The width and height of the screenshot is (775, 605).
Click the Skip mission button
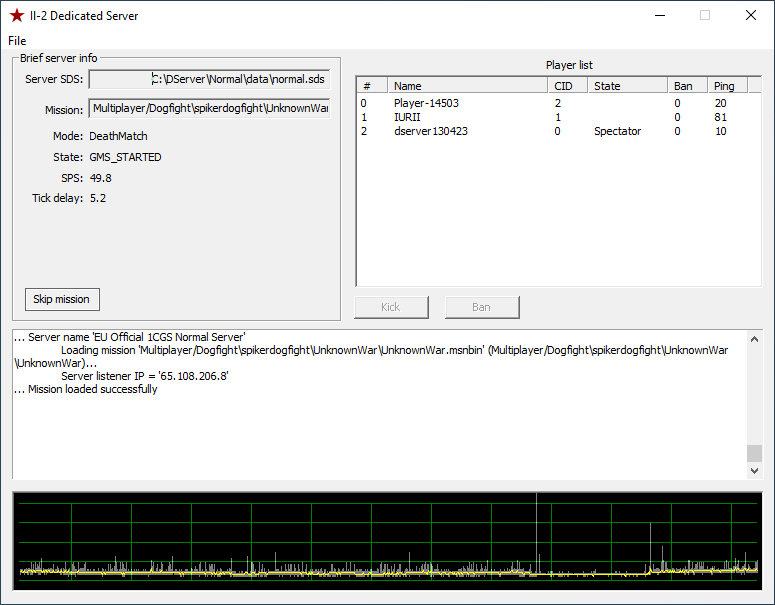(x=62, y=300)
